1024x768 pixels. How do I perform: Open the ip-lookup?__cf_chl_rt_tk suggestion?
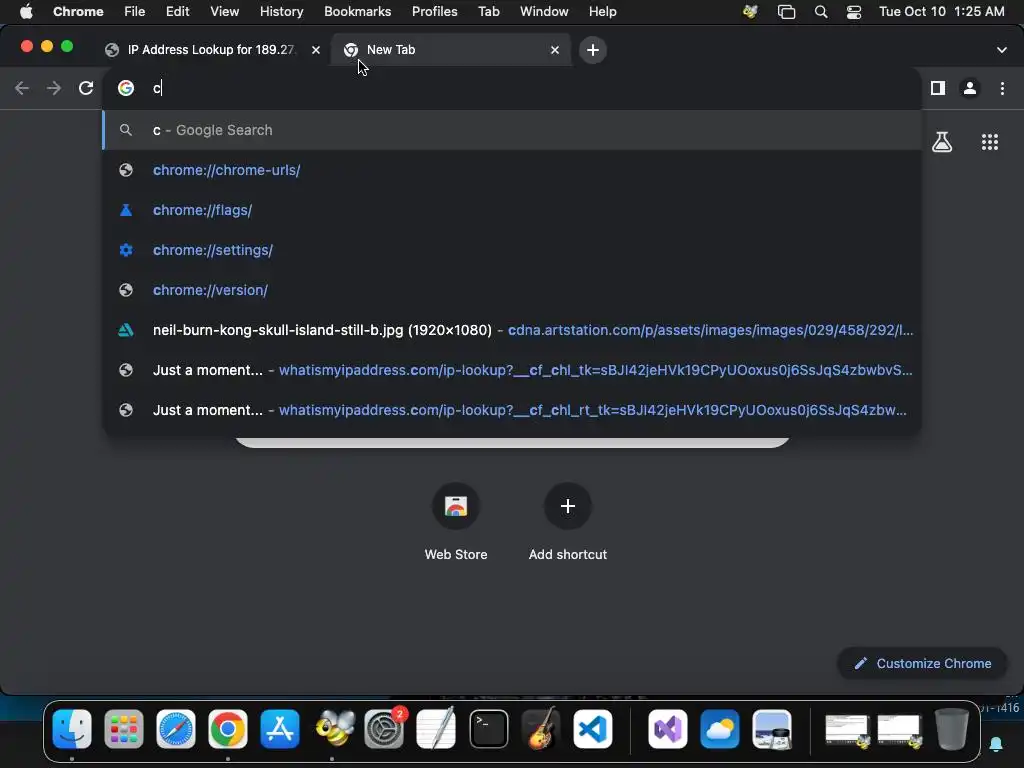pyautogui.click(x=512, y=410)
